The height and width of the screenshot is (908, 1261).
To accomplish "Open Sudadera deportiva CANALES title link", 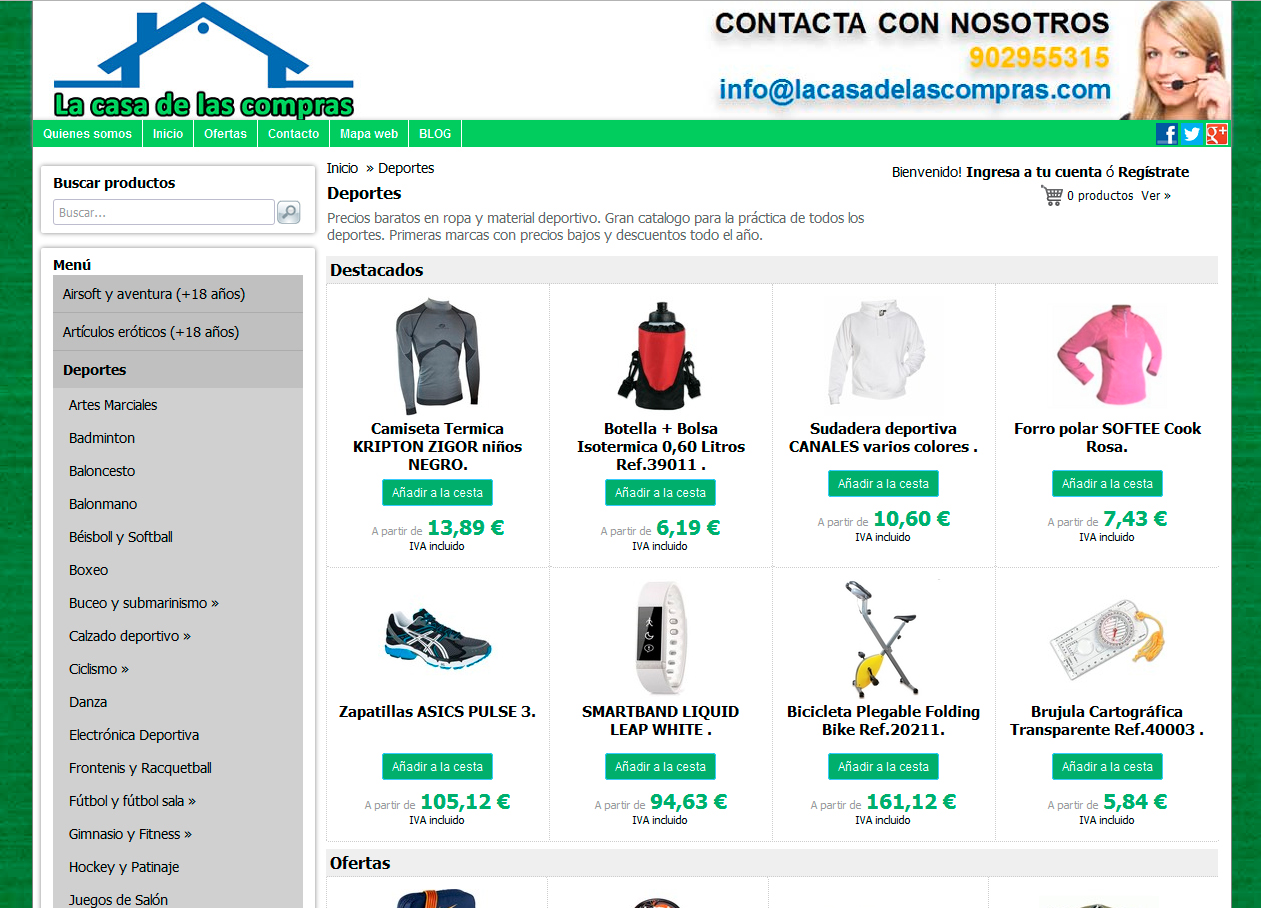I will click(883, 438).
